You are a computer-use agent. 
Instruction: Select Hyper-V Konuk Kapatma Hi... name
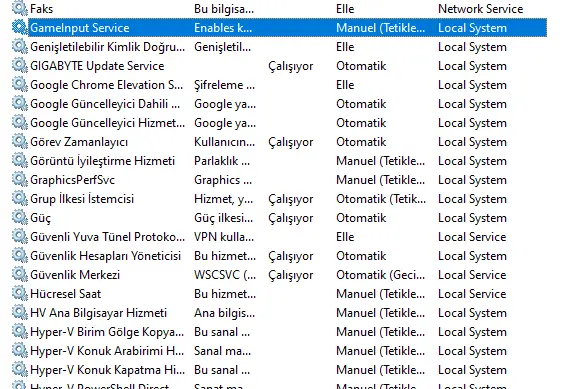tap(107, 370)
